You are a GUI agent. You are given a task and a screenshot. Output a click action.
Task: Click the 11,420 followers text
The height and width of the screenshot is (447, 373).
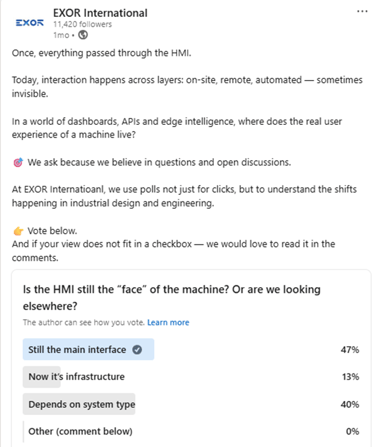pos(83,24)
